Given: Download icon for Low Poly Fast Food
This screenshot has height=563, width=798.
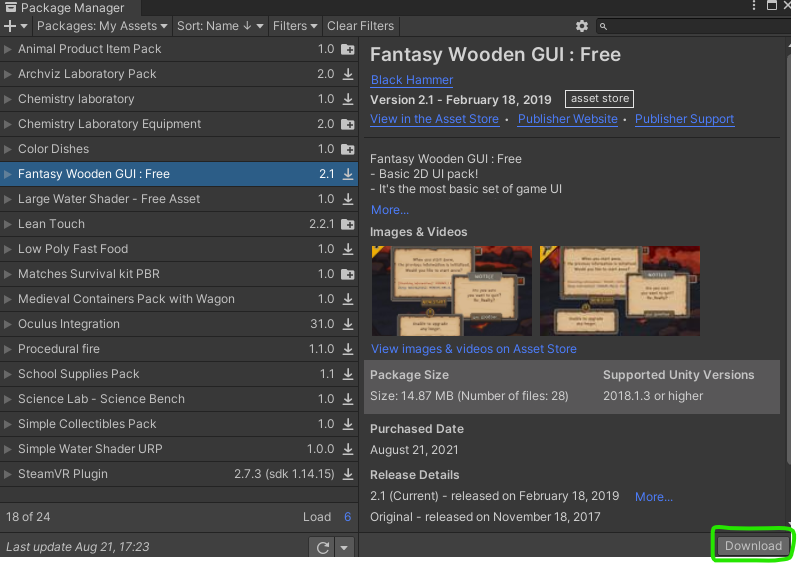Looking at the screenshot, I should [x=348, y=249].
